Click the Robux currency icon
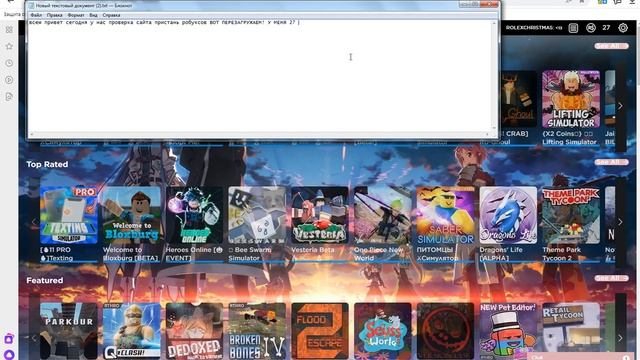The image size is (640, 360). click(x=591, y=28)
